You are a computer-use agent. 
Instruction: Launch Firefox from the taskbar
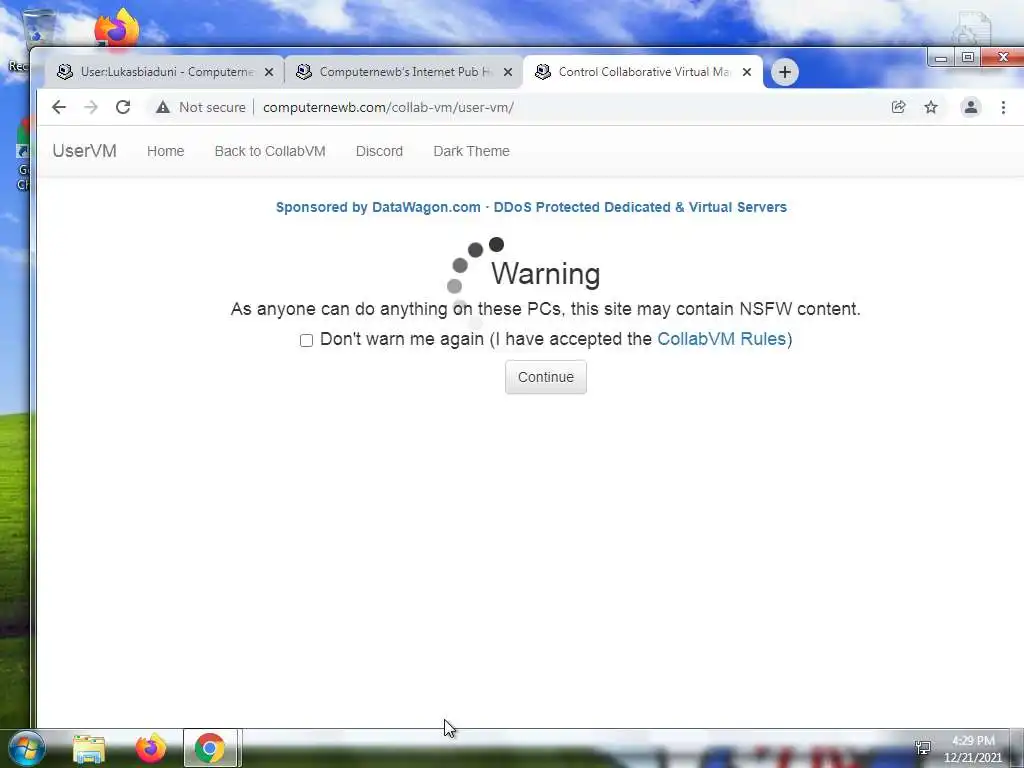[151, 748]
